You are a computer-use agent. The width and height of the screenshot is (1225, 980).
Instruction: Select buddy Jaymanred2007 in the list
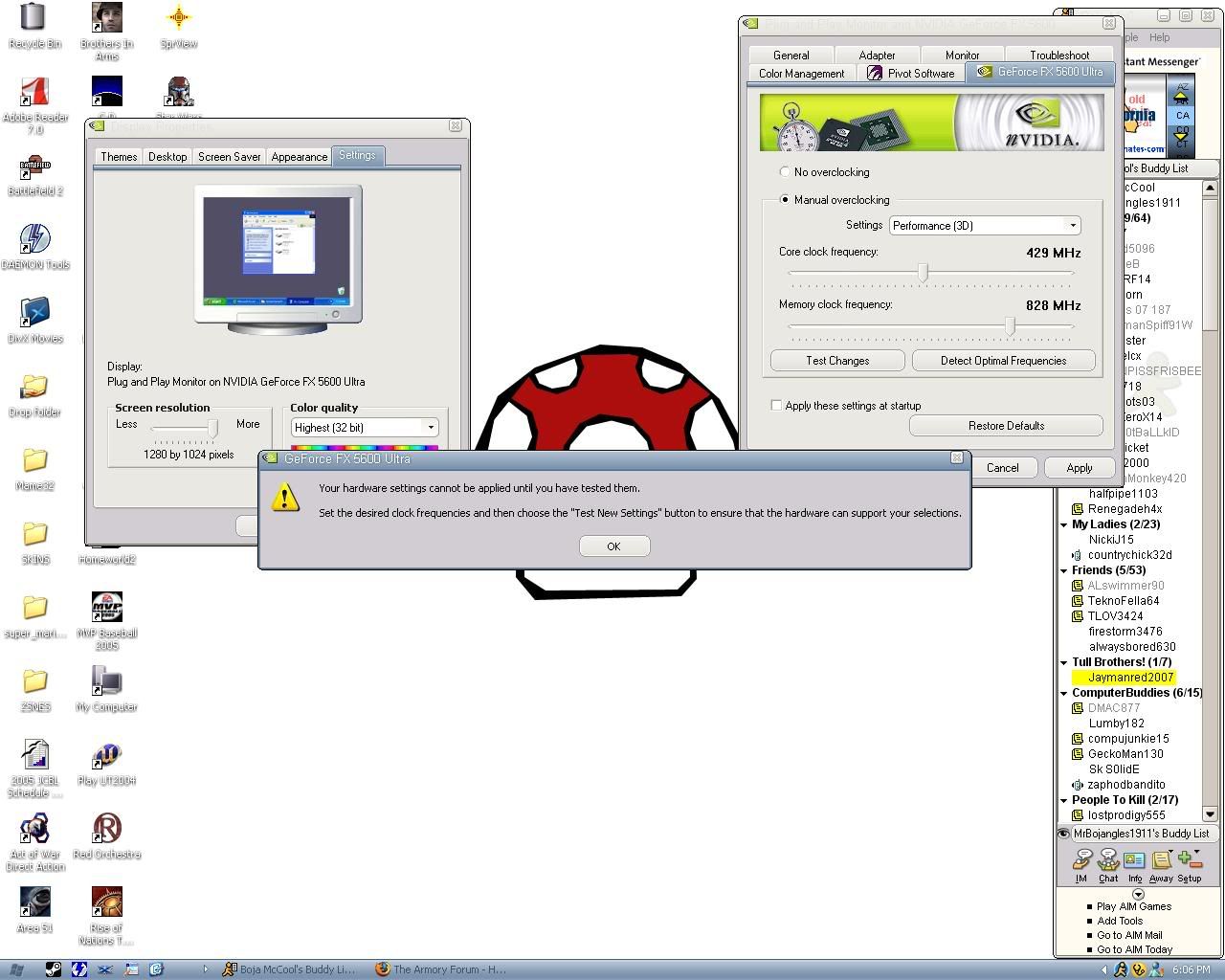pos(1130,678)
